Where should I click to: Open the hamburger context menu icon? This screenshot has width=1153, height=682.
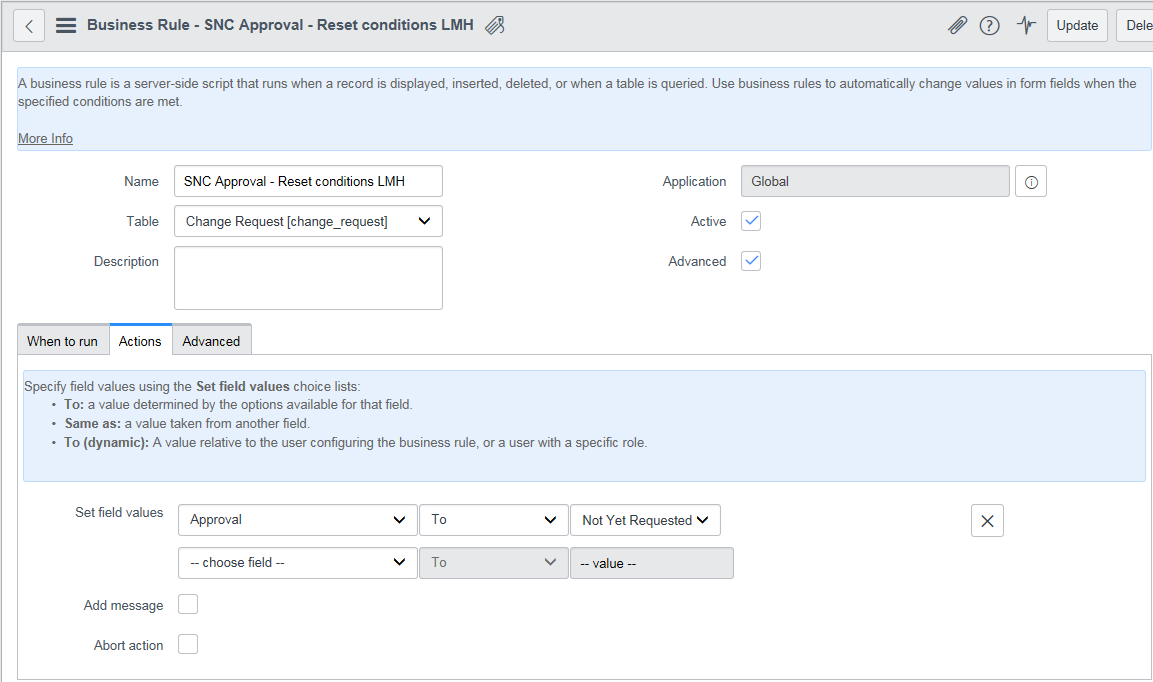click(66, 26)
